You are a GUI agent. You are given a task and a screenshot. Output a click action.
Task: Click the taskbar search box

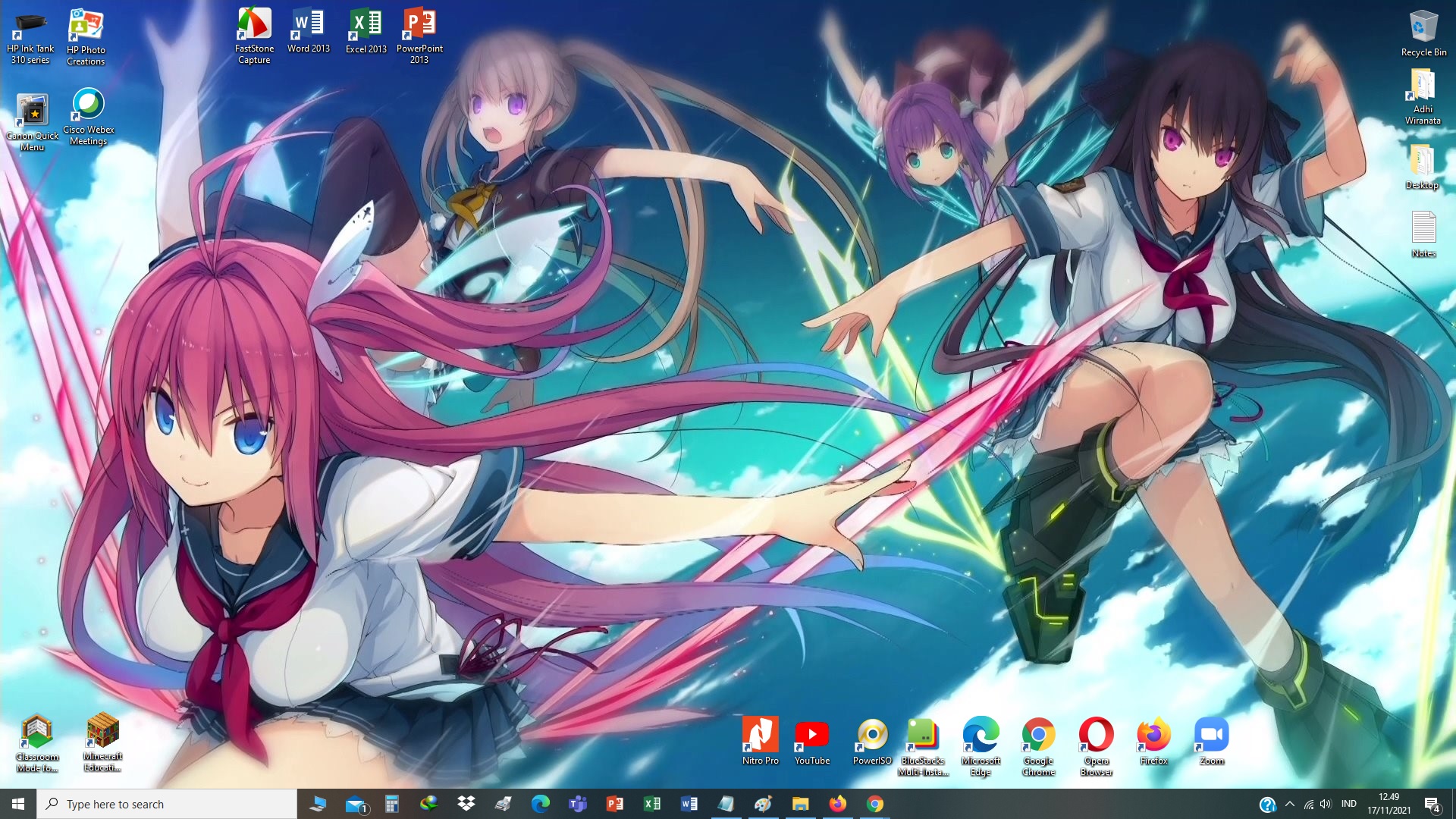coord(167,804)
